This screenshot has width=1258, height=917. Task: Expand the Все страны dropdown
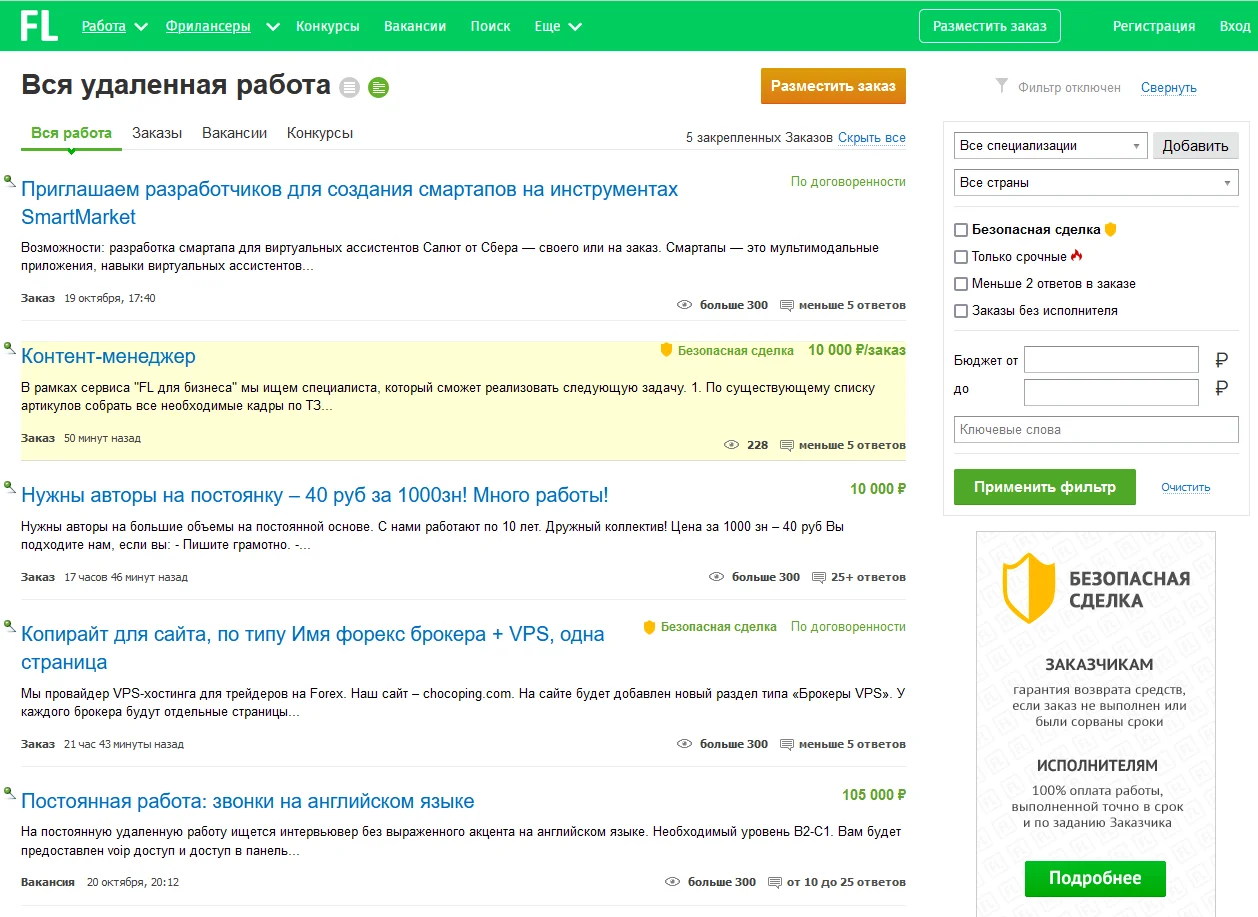(1096, 183)
